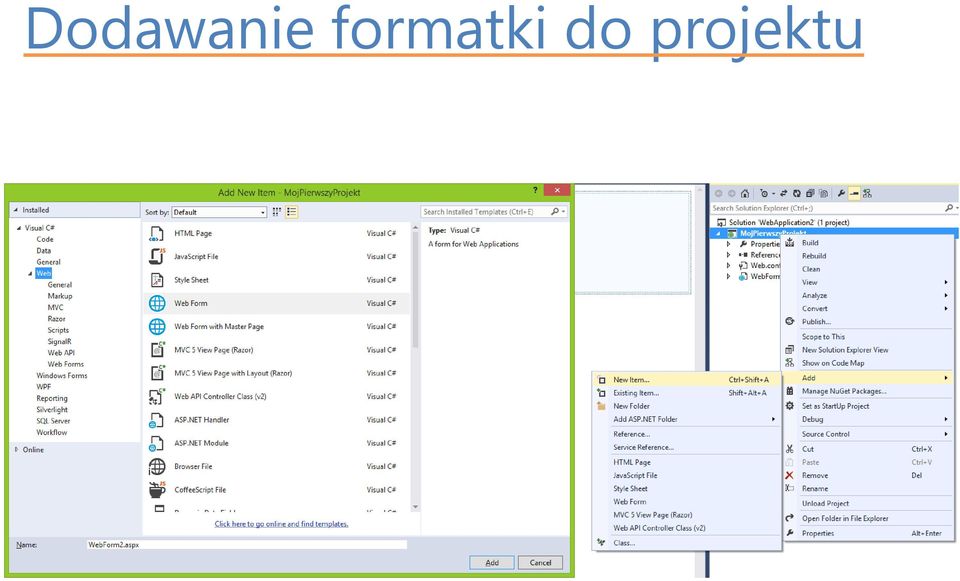Click the View Class Diagram icon
The width and height of the screenshot is (960, 581).
point(867,193)
